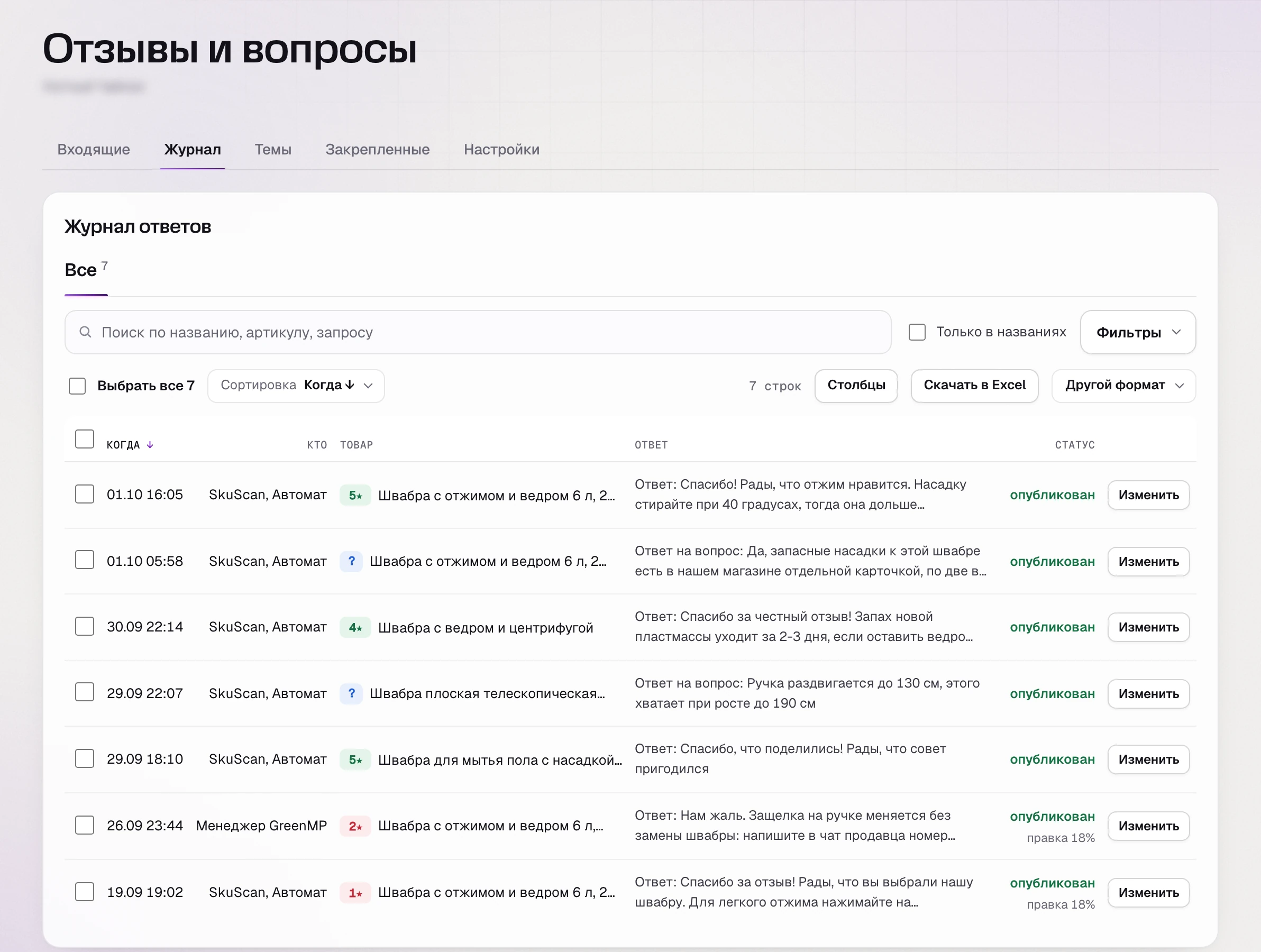Image resolution: width=1261 pixels, height=952 pixels.
Task: Open the Темы tab
Action: click(x=272, y=149)
